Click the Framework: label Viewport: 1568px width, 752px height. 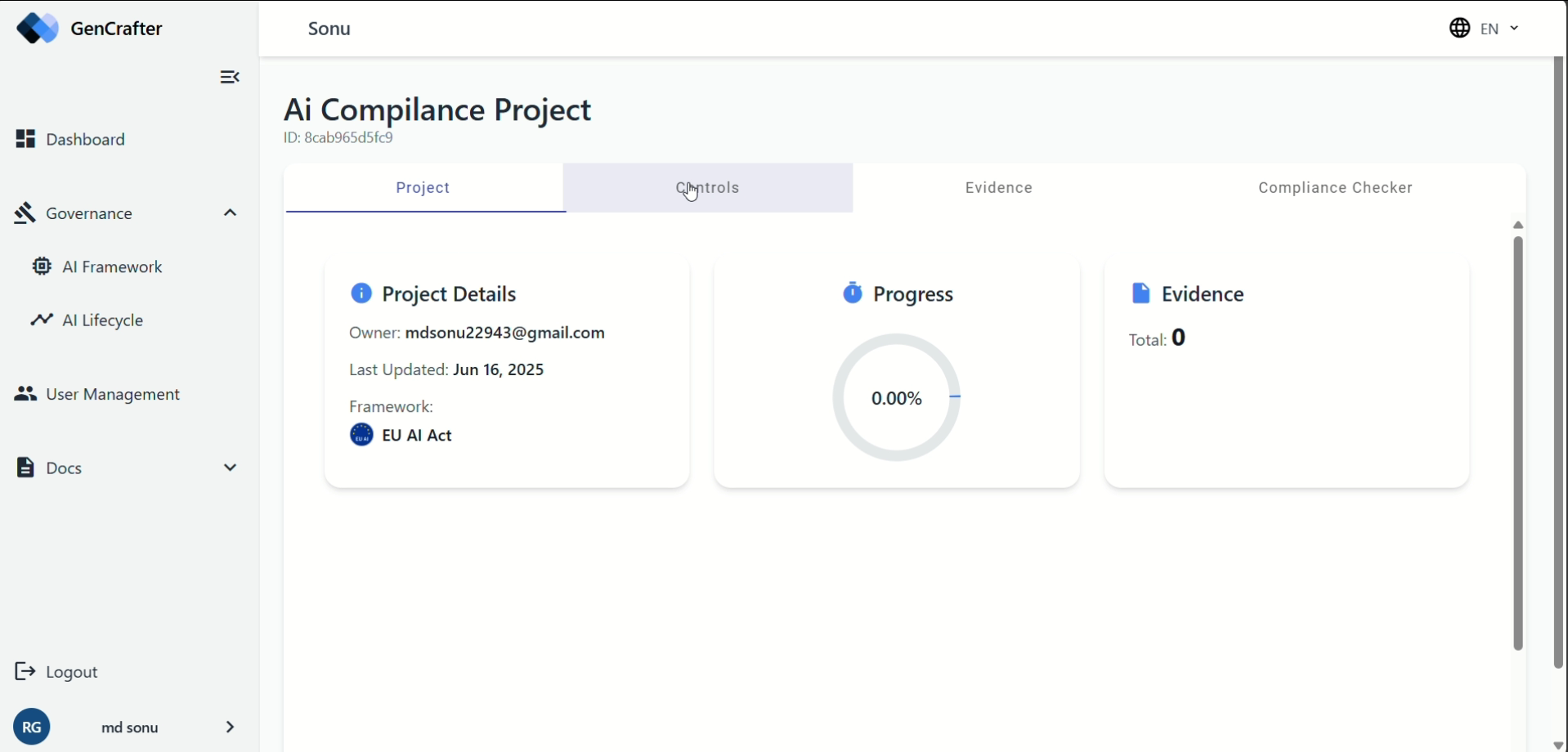click(391, 406)
